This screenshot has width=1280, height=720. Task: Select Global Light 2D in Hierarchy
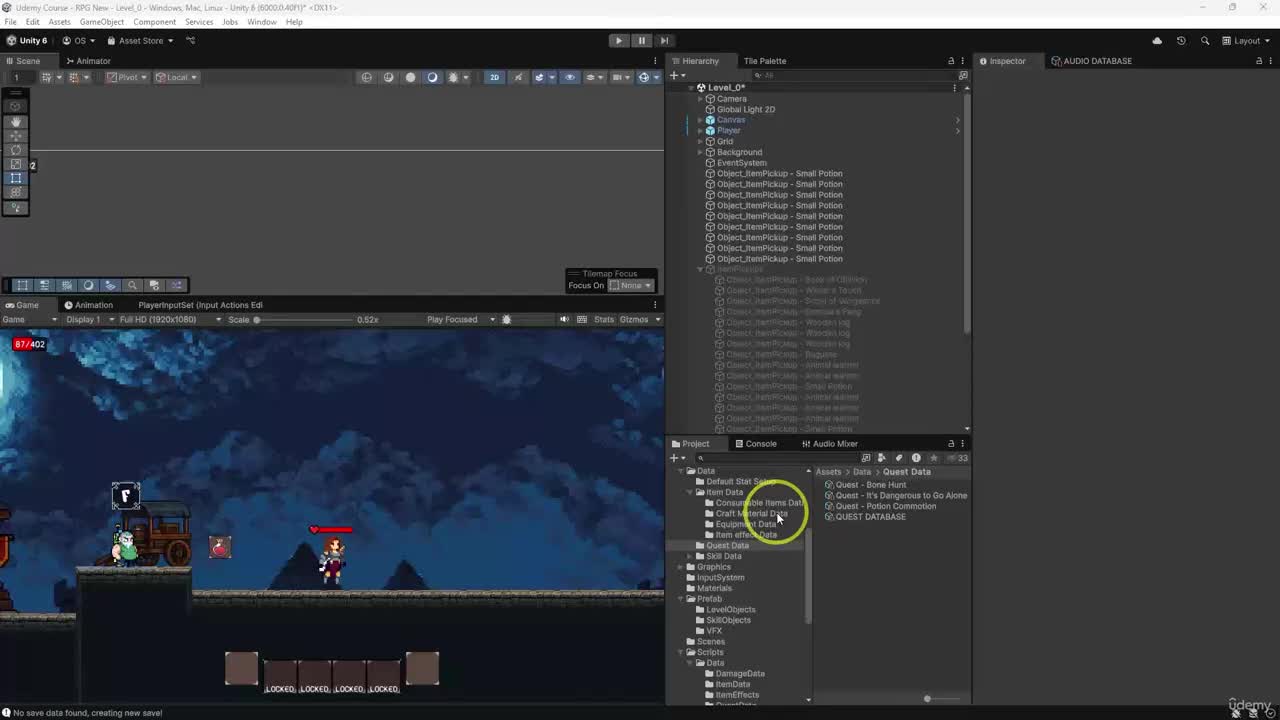tap(745, 110)
